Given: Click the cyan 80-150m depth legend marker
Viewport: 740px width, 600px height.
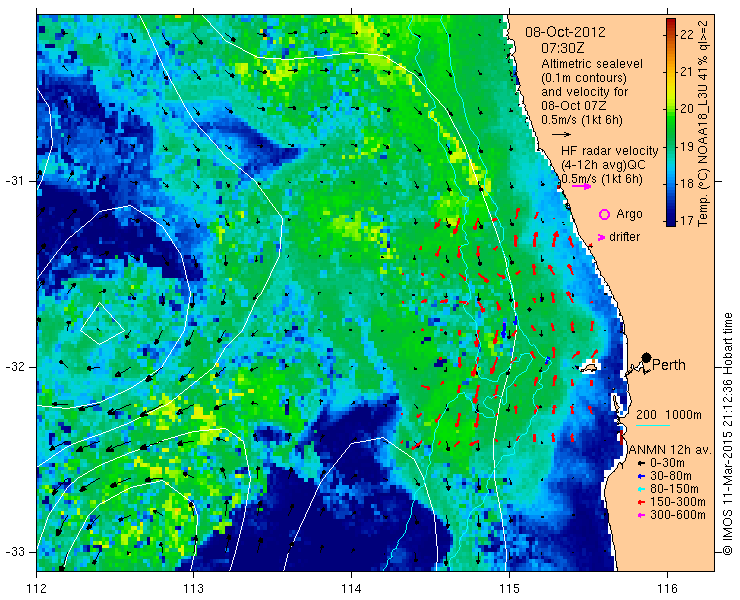Looking at the screenshot, I should pos(641,490).
